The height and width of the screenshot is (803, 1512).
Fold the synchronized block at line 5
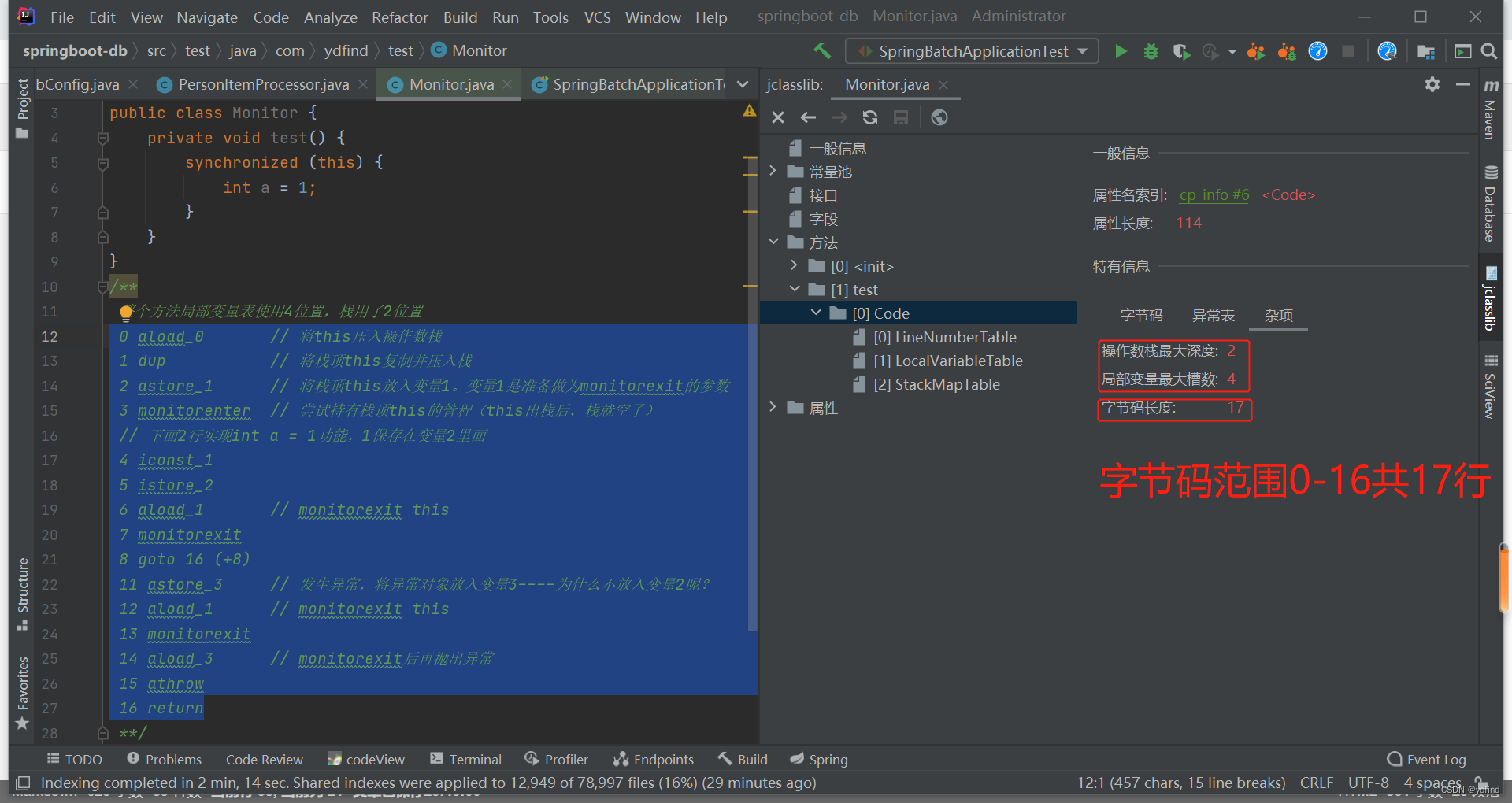(x=102, y=163)
